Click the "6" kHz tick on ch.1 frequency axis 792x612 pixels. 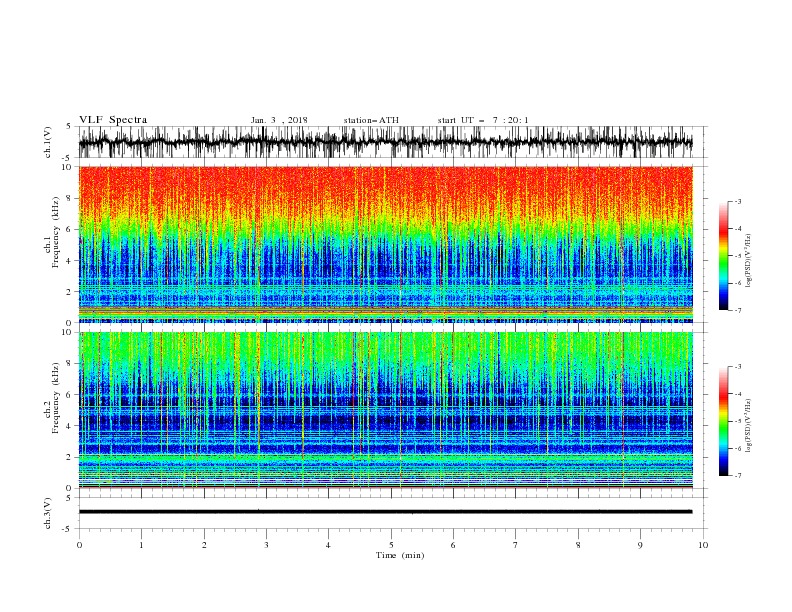click(69, 229)
